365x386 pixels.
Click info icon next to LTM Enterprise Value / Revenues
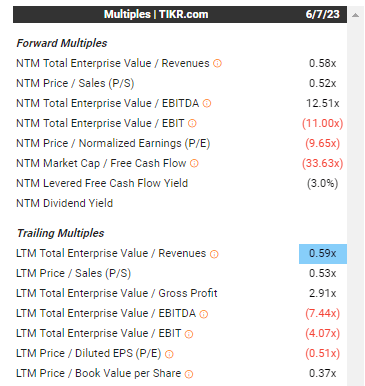[x=214, y=254]
